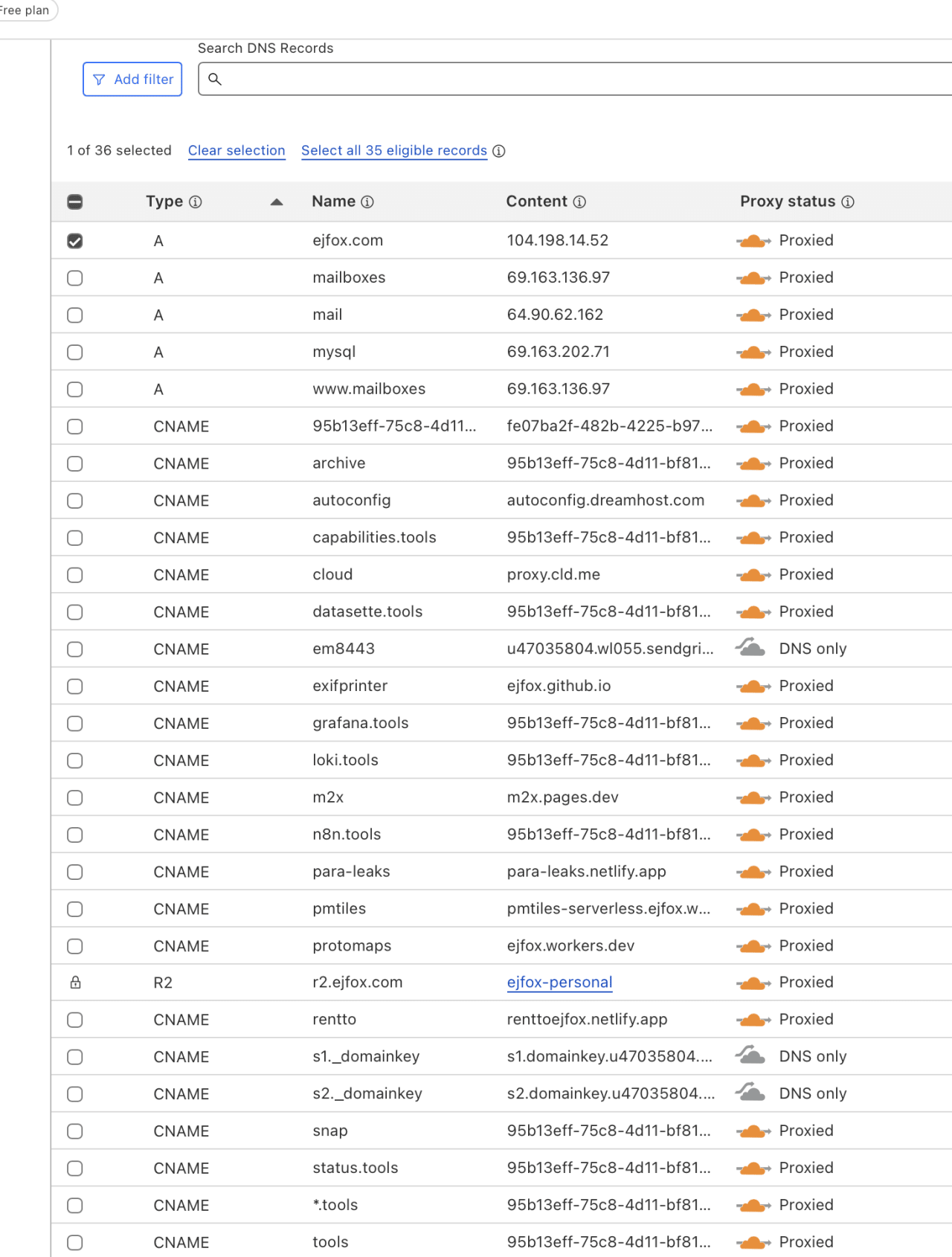
Task: Click orange cloud icon for mail A record
Action: tap(753, 315)
